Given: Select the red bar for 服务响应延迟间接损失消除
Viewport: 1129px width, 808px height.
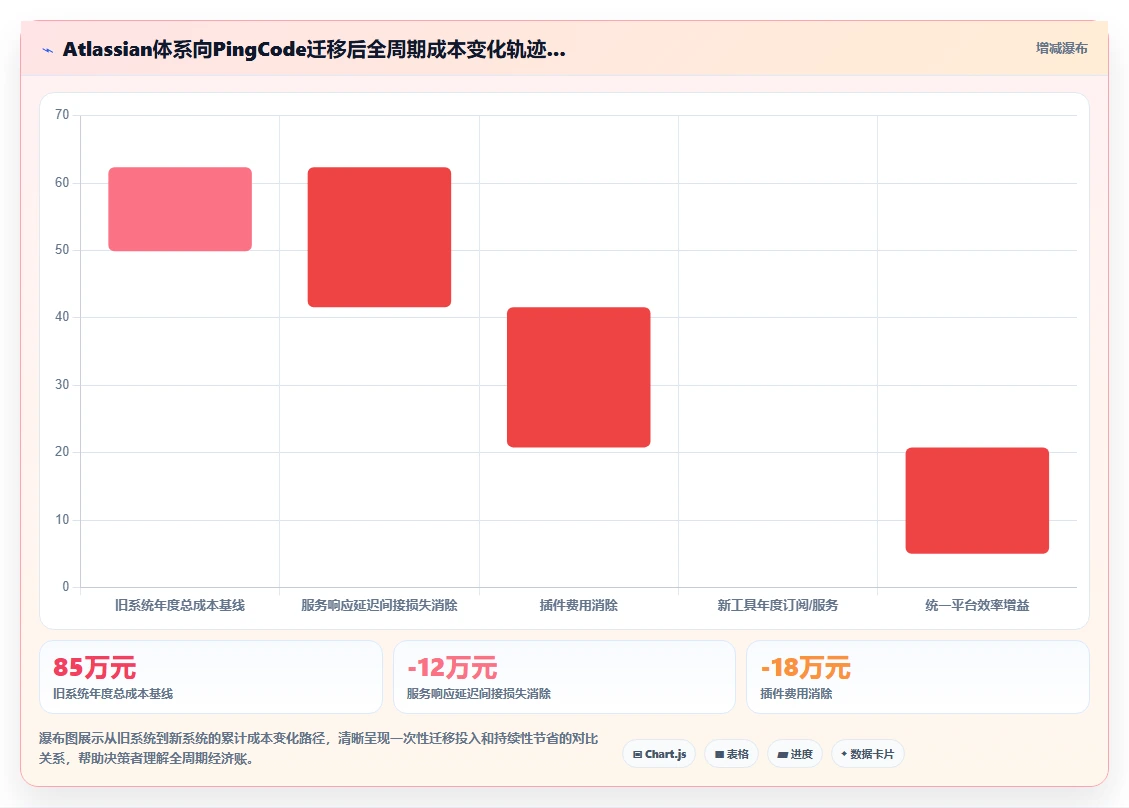Looking at the screenshot, I should pyautogui.click(x=379, y=237).
